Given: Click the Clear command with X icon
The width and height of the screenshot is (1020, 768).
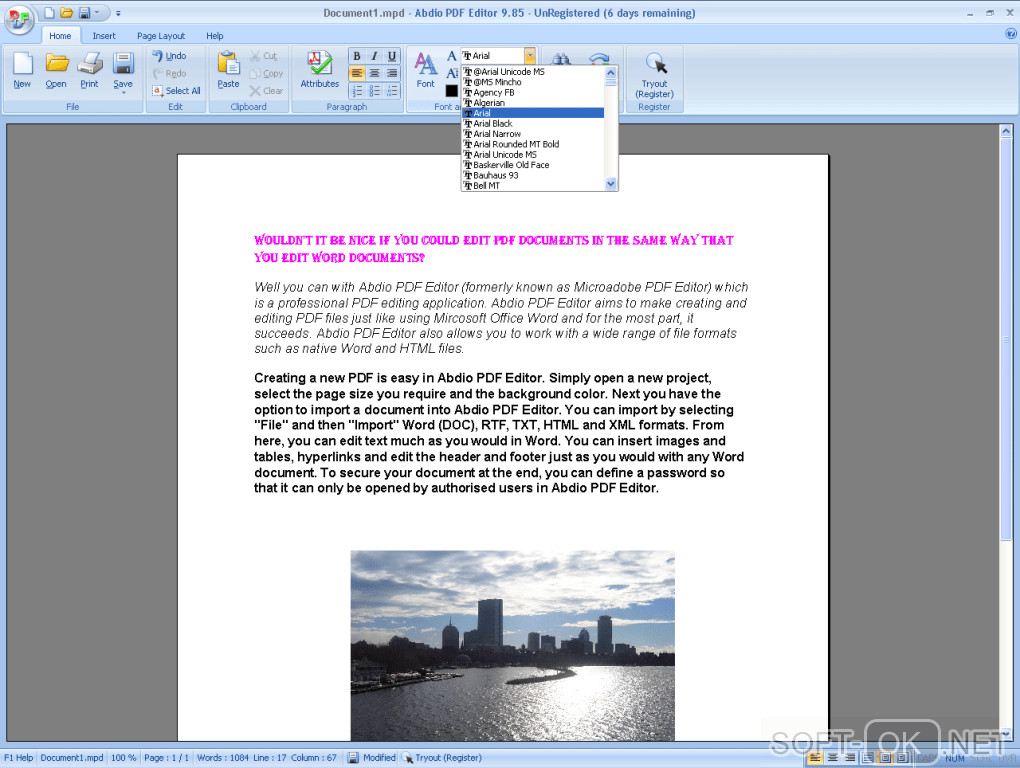Looking at the screenshot, I should pos(267,91).
